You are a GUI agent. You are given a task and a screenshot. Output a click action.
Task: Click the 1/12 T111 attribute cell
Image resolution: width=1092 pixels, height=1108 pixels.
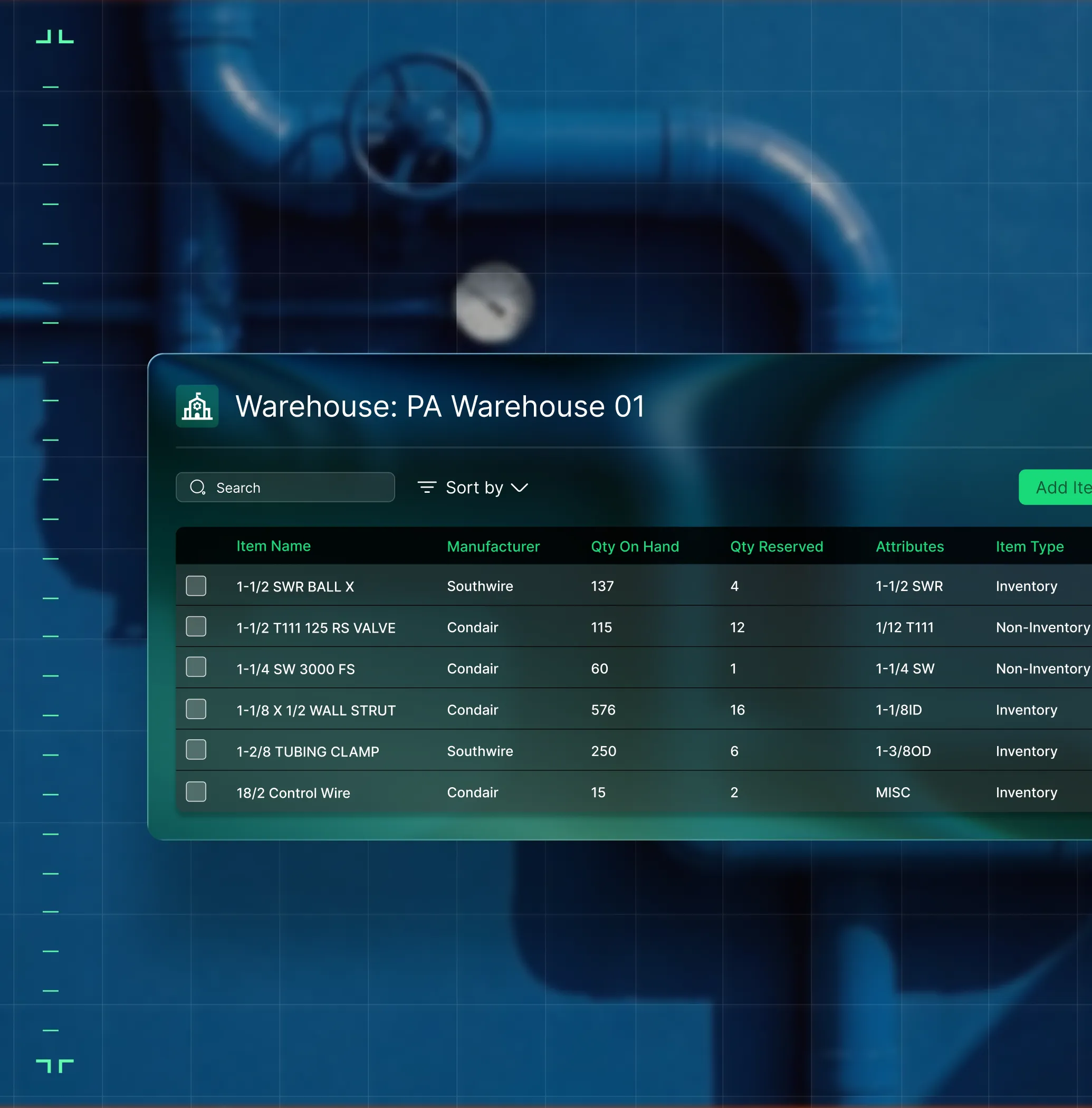[904, 627]
